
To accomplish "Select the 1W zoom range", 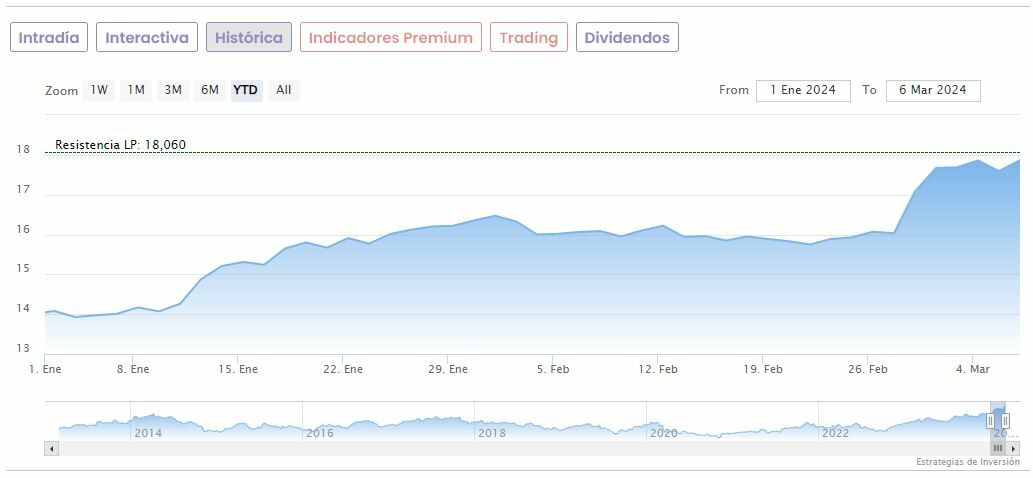I will pyautogui.click(x=99, y=90).
